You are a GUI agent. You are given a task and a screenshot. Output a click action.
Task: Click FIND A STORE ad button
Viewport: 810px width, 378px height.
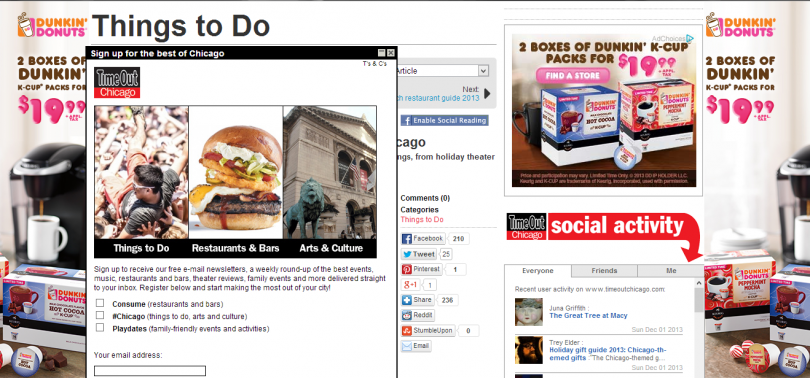coord(572,75)
